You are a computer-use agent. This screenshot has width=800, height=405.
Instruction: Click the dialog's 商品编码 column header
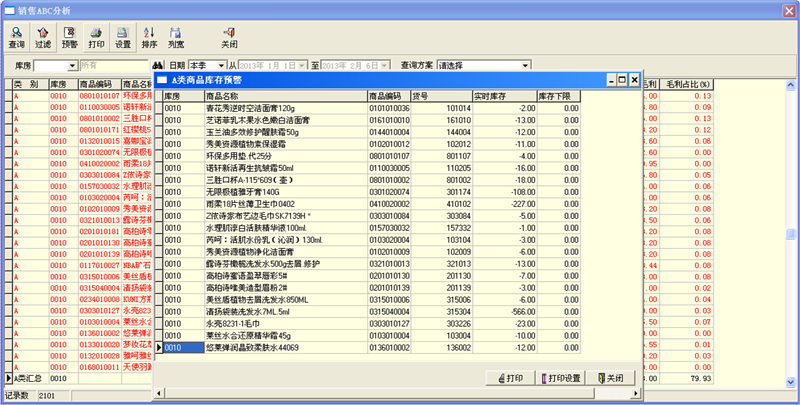389,96
